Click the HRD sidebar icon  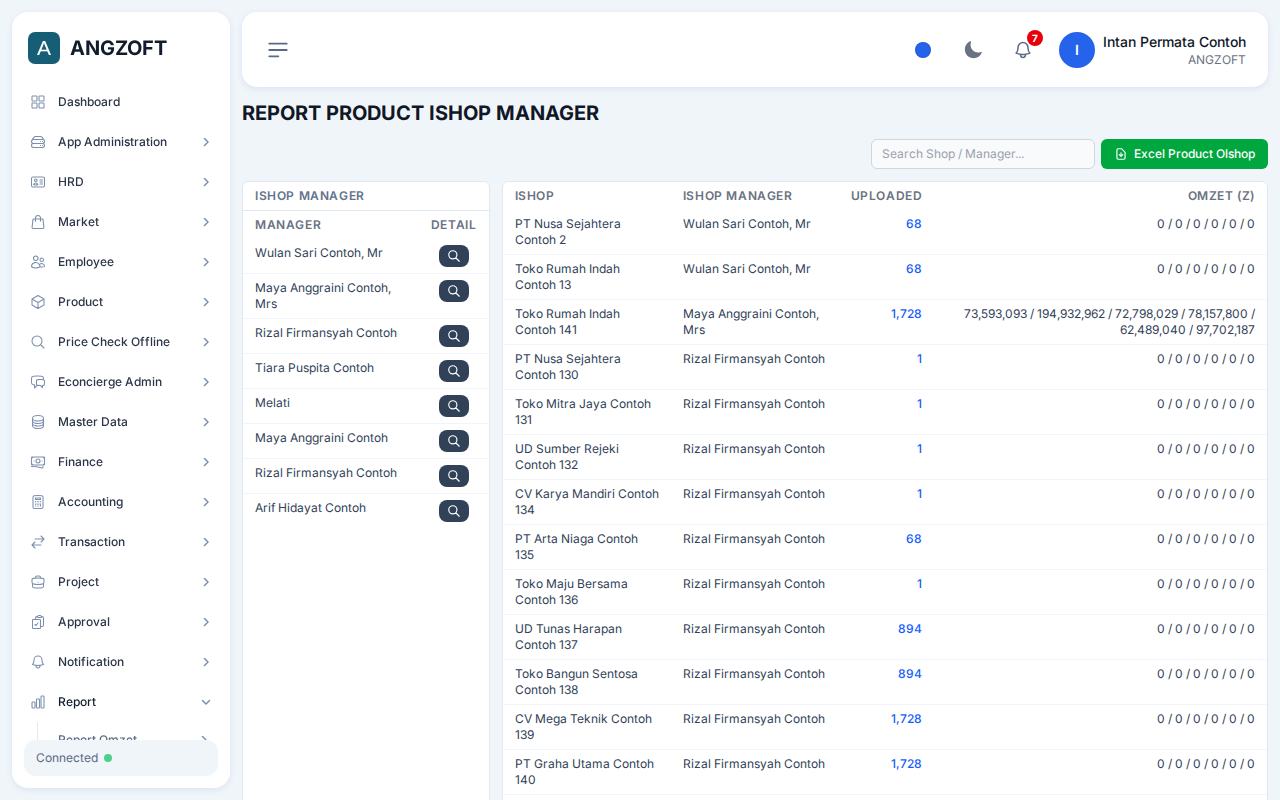coord(38,182)
